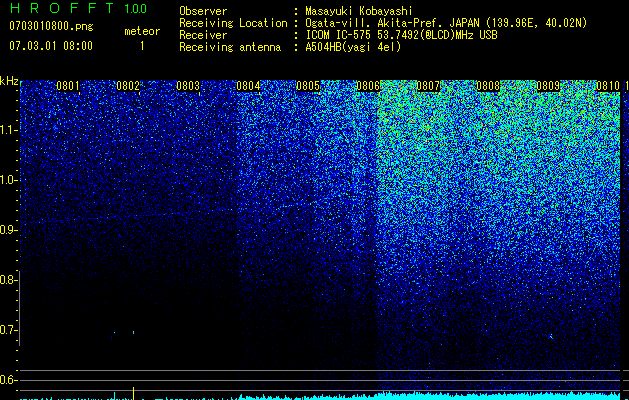The height and width of the screenshot is (400, 629).
Task: Click the 0804 time marker
Action: pyautogui.click(x=248, y=86)
